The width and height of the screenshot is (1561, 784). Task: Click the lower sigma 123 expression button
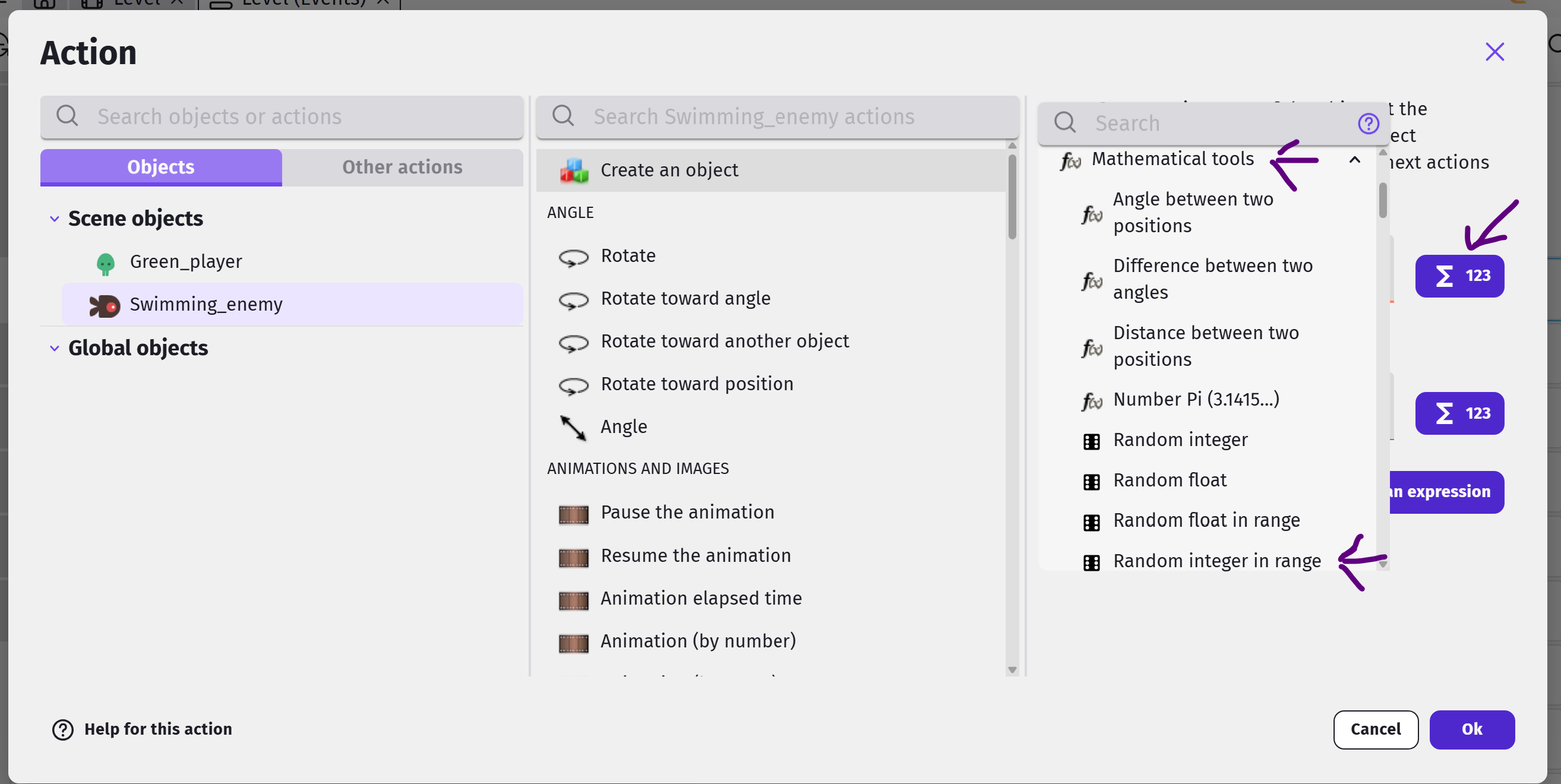pos(1459,414)
